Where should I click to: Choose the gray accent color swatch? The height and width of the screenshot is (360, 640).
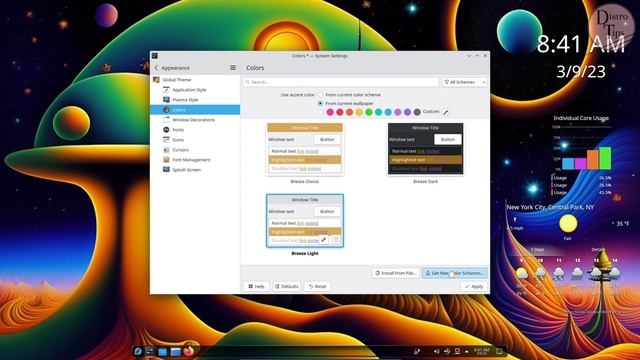tap(417, 112)
